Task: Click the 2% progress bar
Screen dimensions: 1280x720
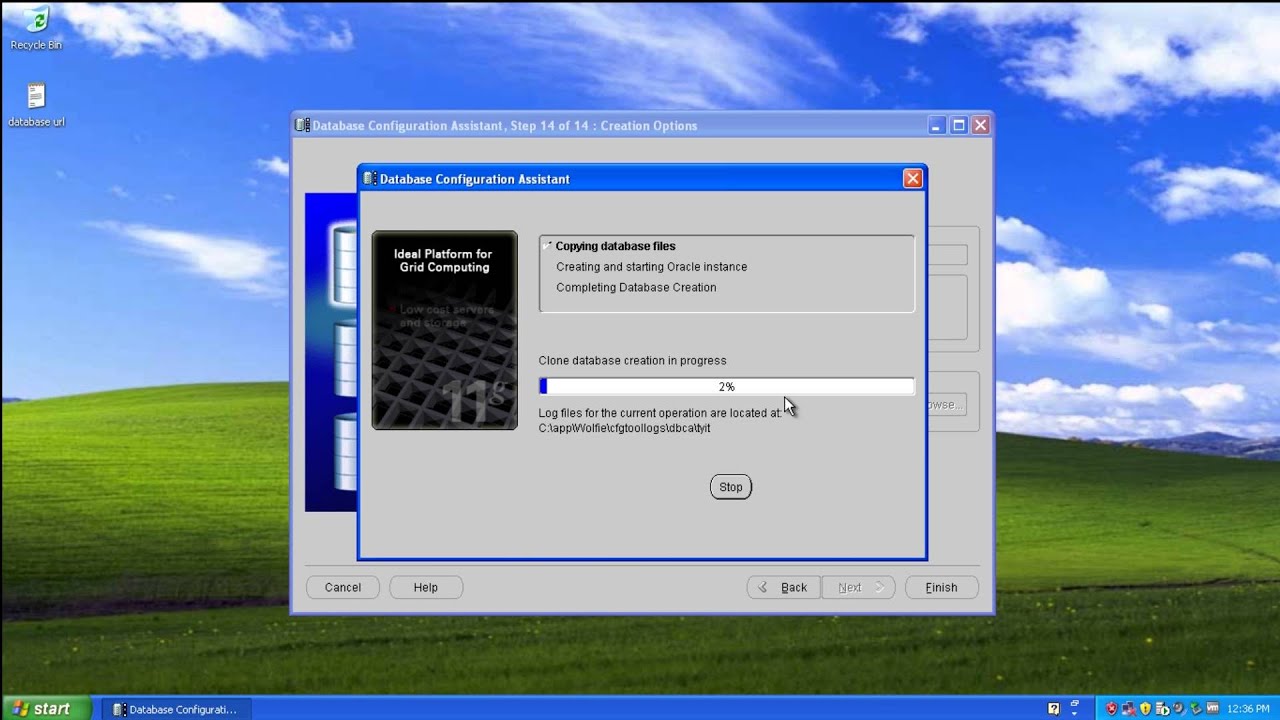Action: [x=727, y=387]
